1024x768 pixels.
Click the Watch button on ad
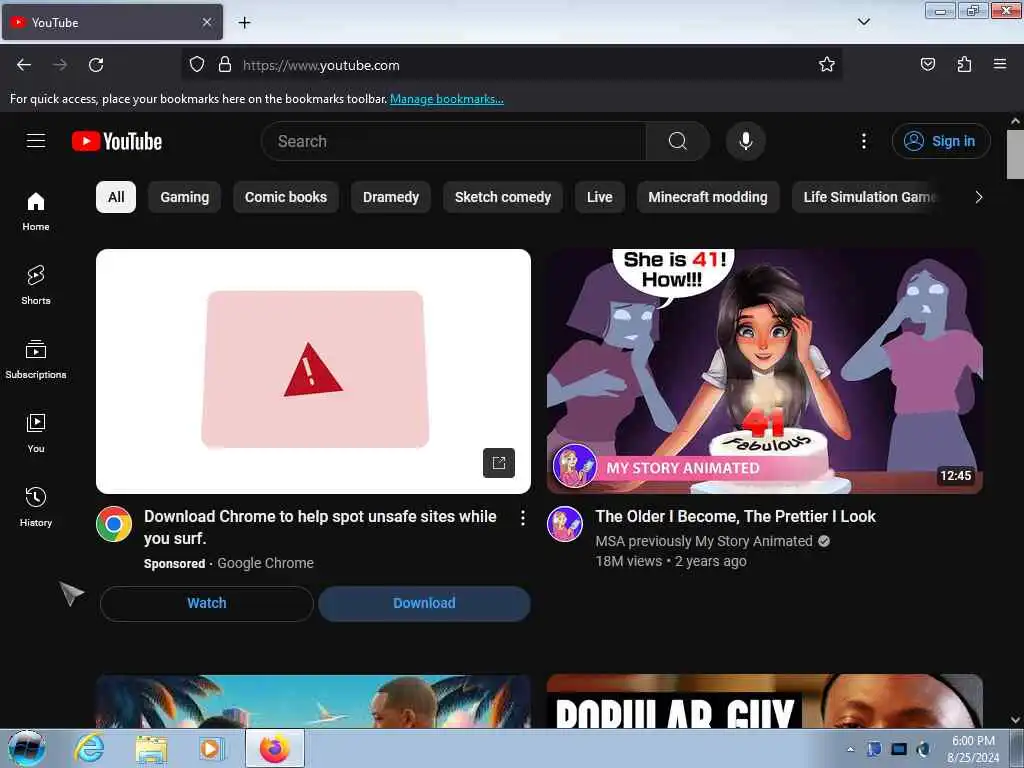coord(207,603)
